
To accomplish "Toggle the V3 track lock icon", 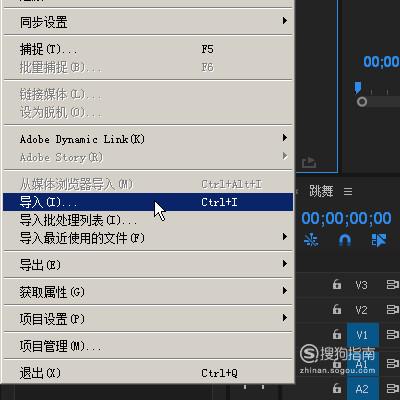I will pyautogui.click(x=337, y=284).
